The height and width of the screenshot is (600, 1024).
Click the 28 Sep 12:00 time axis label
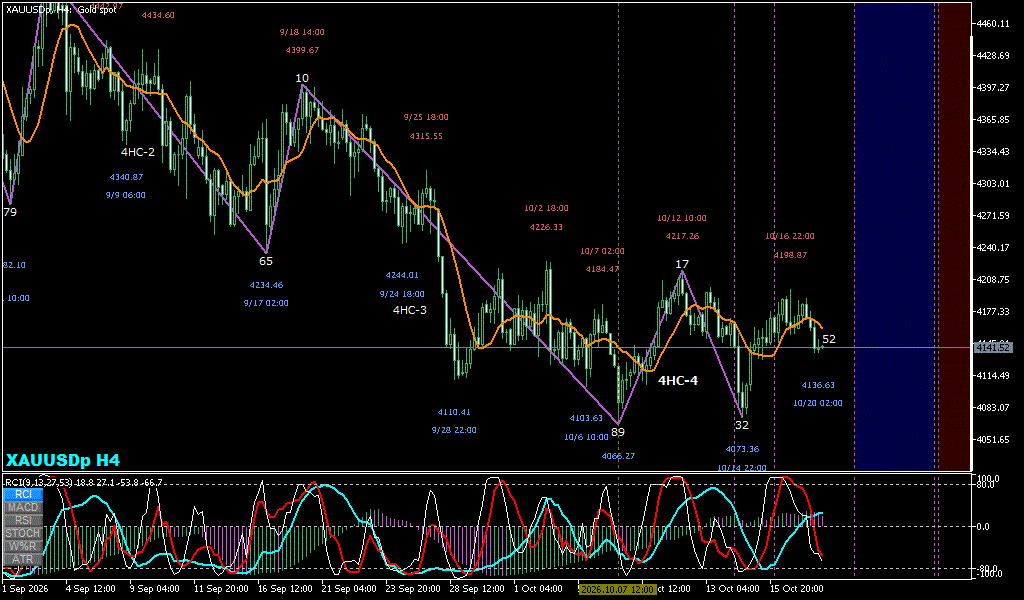point(478,589)
